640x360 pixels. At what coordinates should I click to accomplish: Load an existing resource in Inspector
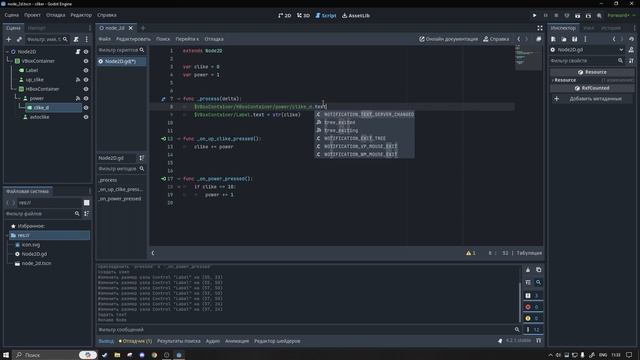564,39
